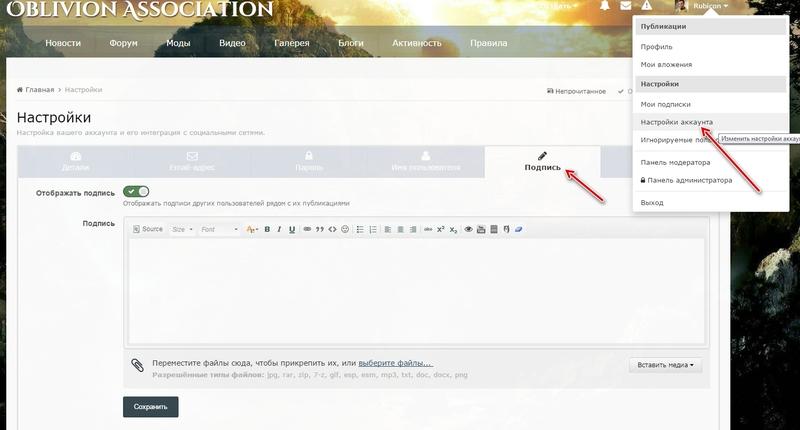Viewport: 800px width, 430px height.
Task: Apply superscript formatting in the editor
Action: [441, 229]
